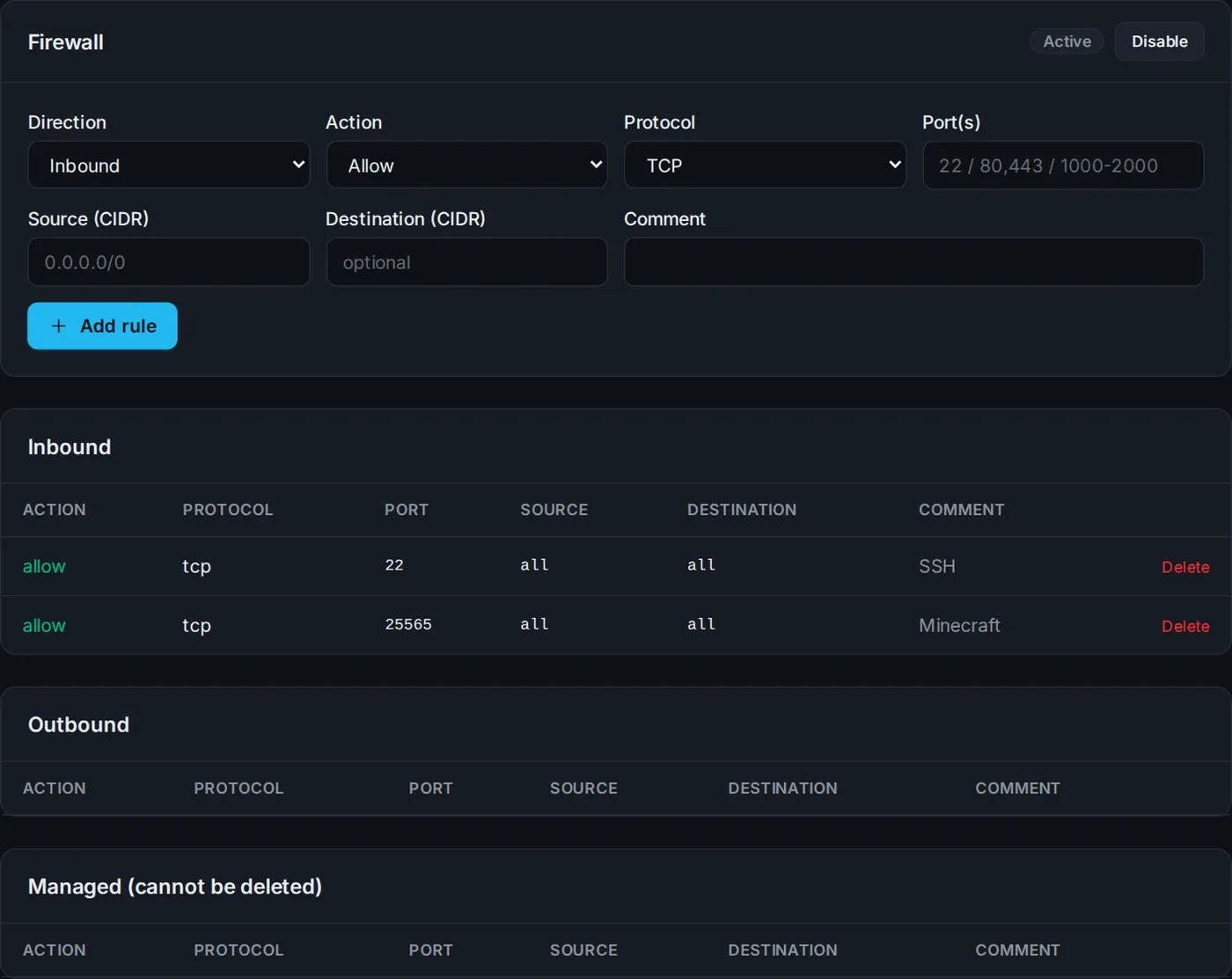
Task: Delete the Minecraft inbound rule
Action: (1185, 626)
